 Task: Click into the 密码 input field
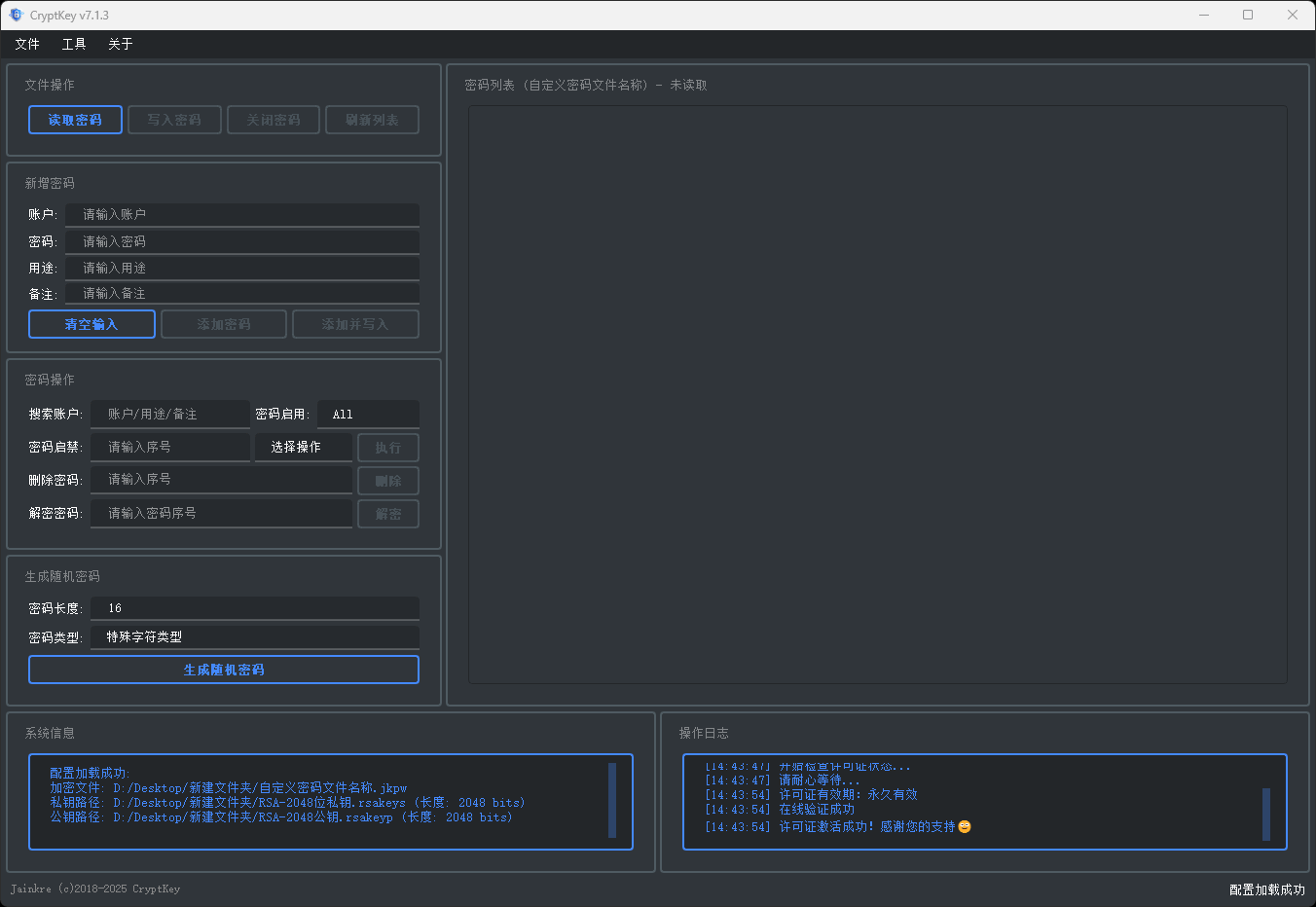(x=241, y=241)
